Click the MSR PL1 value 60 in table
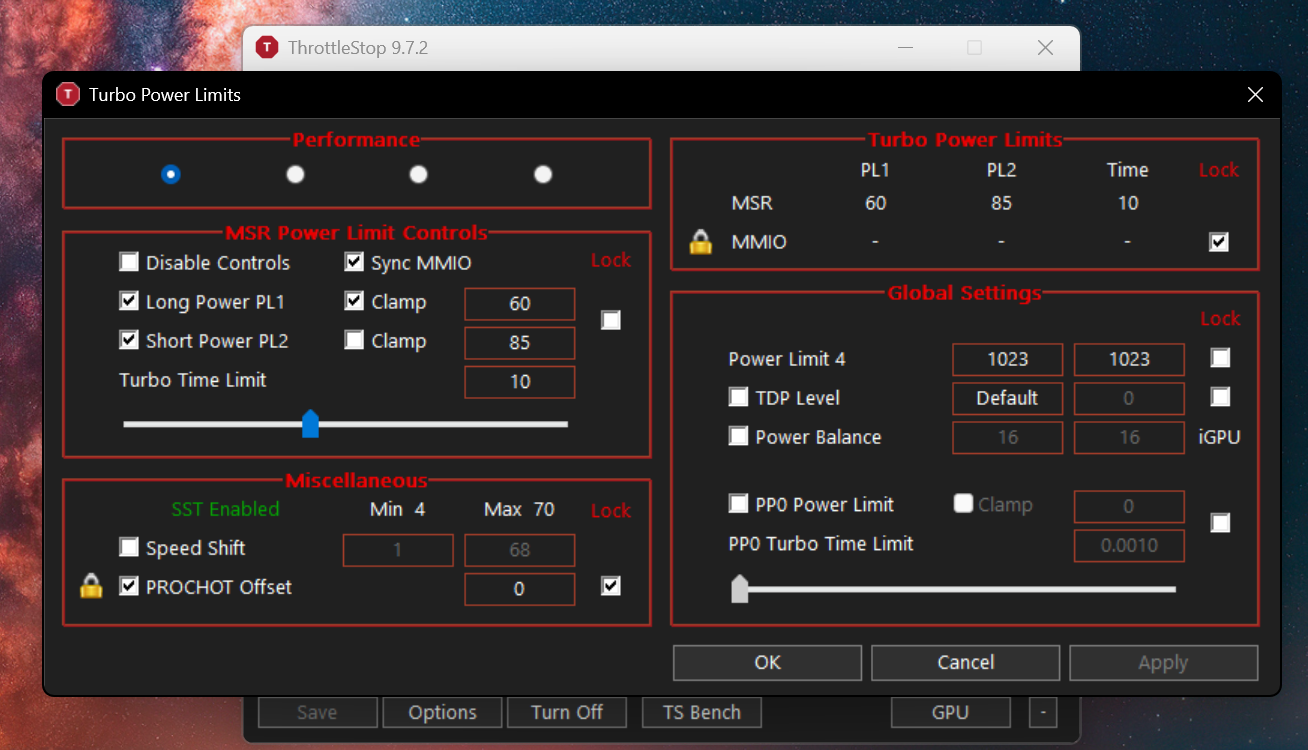1308x750 pixels. point(875,203)
